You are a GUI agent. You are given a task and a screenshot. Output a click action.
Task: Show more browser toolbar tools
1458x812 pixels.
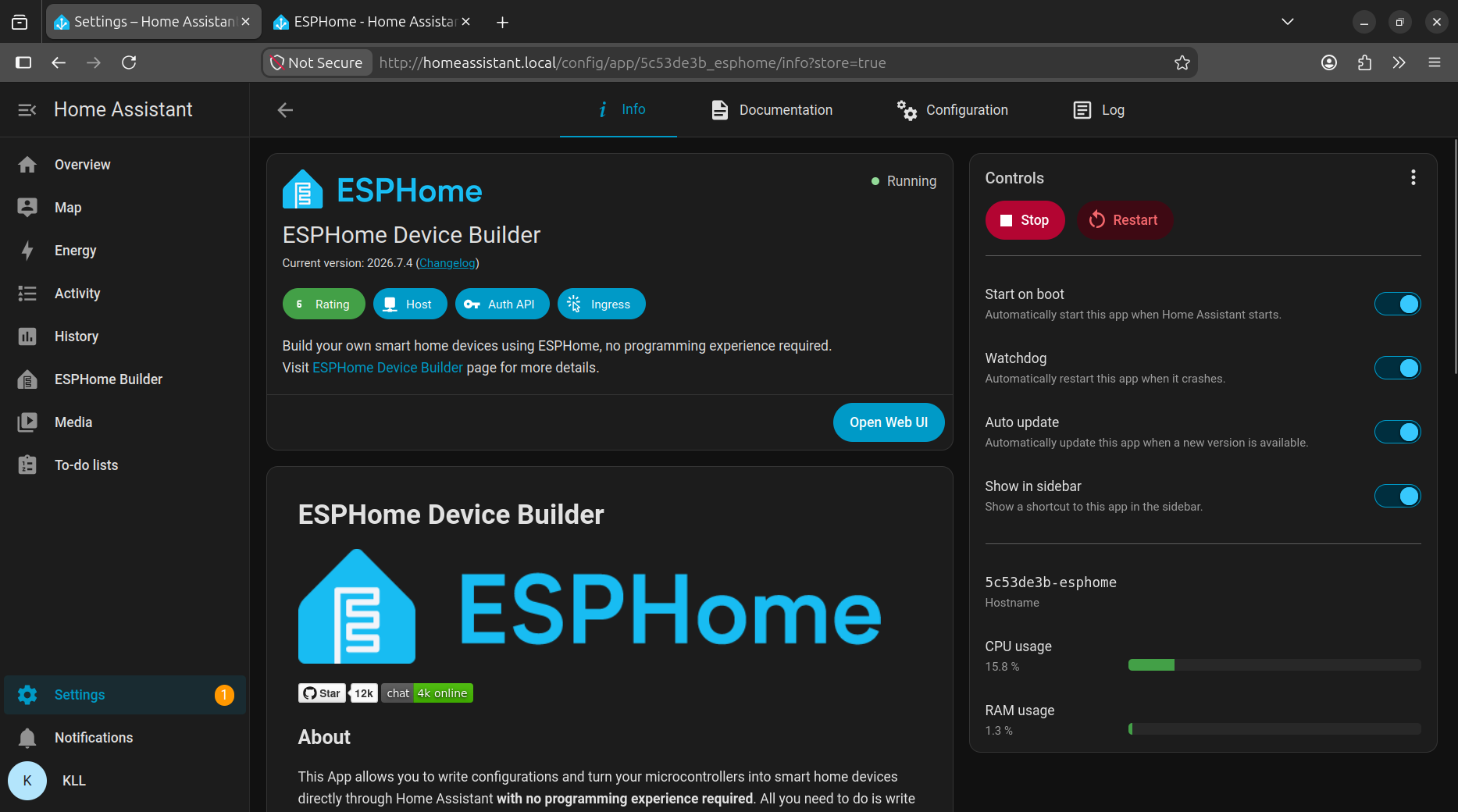[x=1399, y=62]
